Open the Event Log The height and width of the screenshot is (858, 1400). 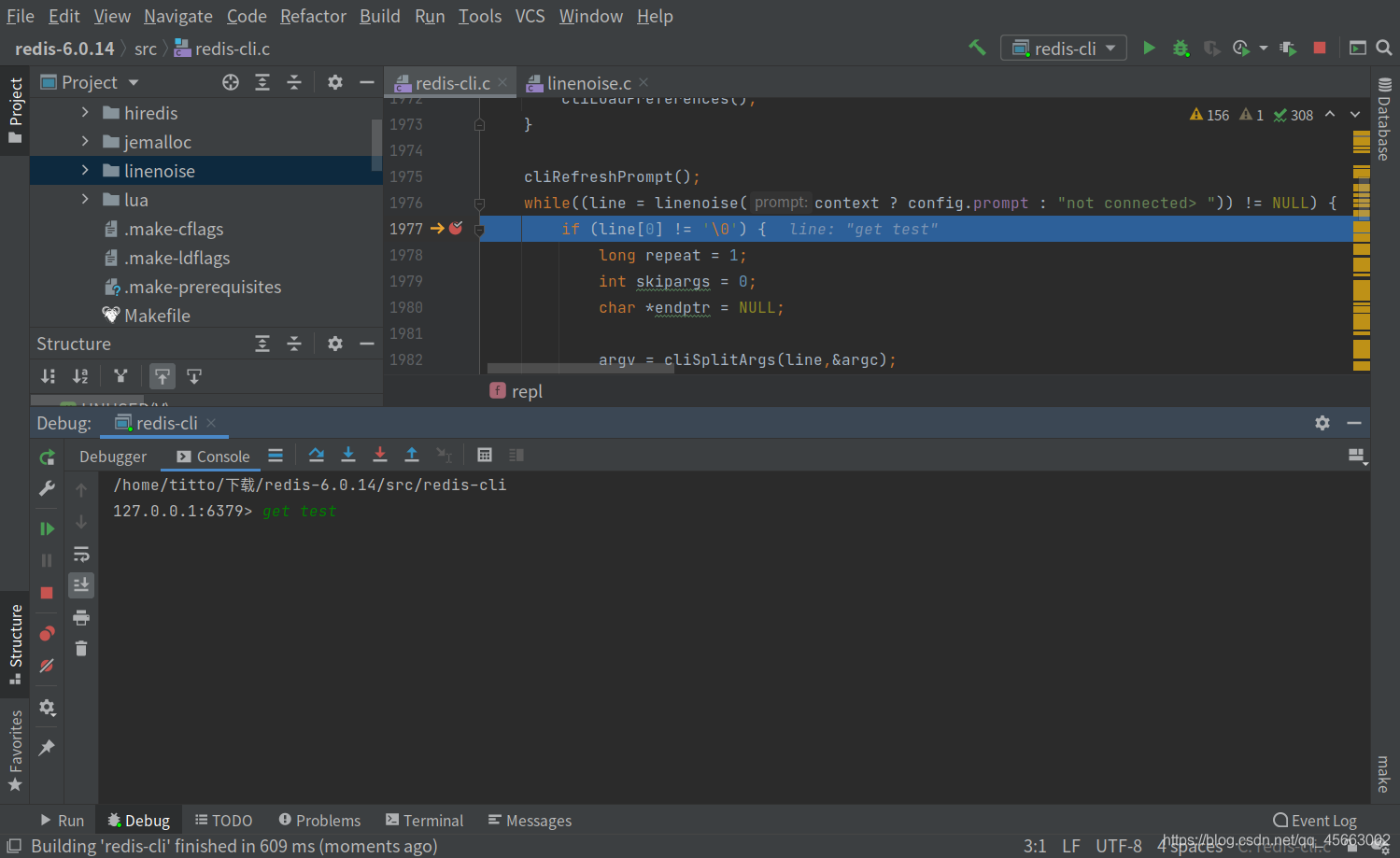click(x=1315, y=821)
